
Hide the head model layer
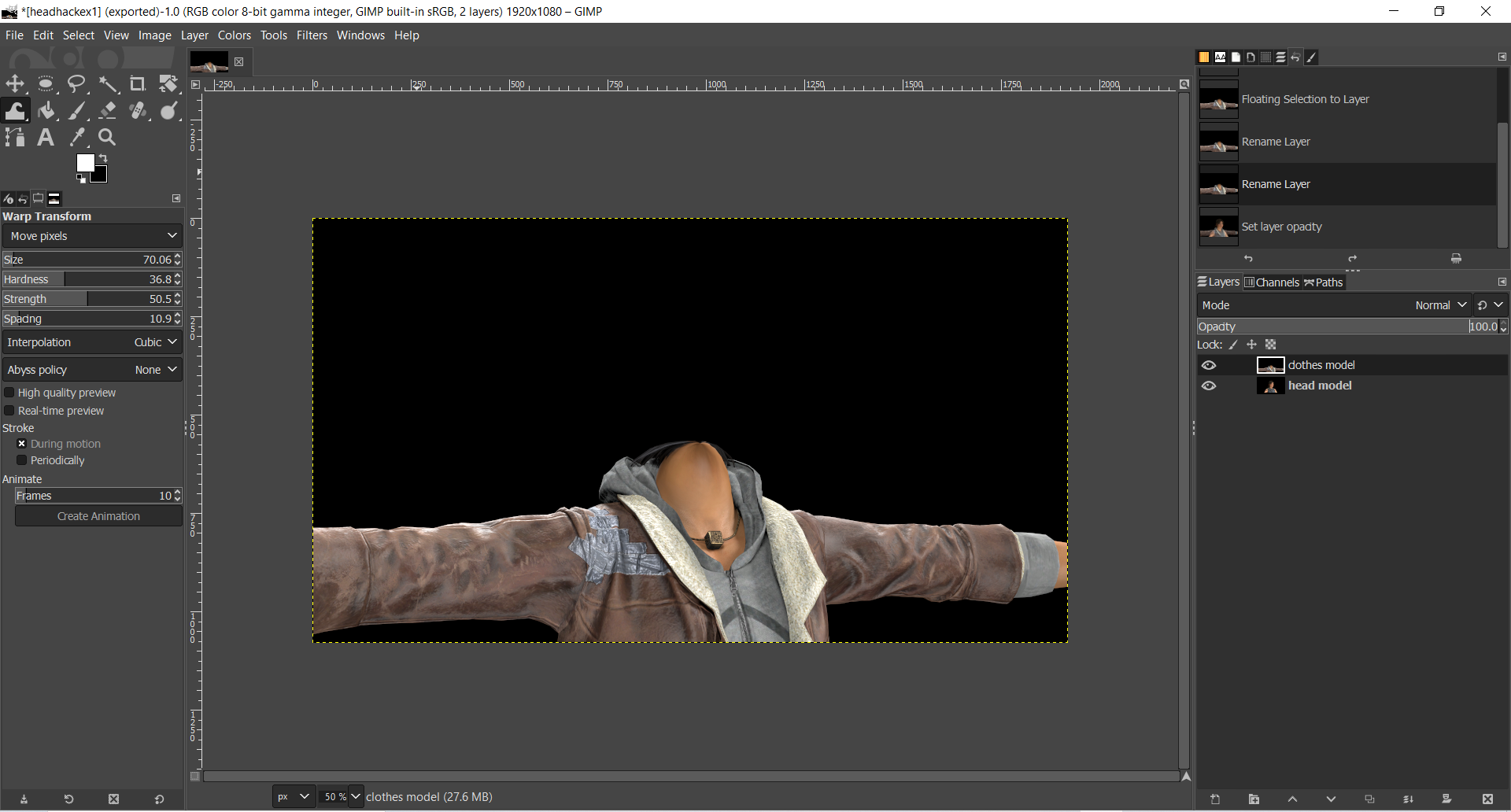(1209, 386)
